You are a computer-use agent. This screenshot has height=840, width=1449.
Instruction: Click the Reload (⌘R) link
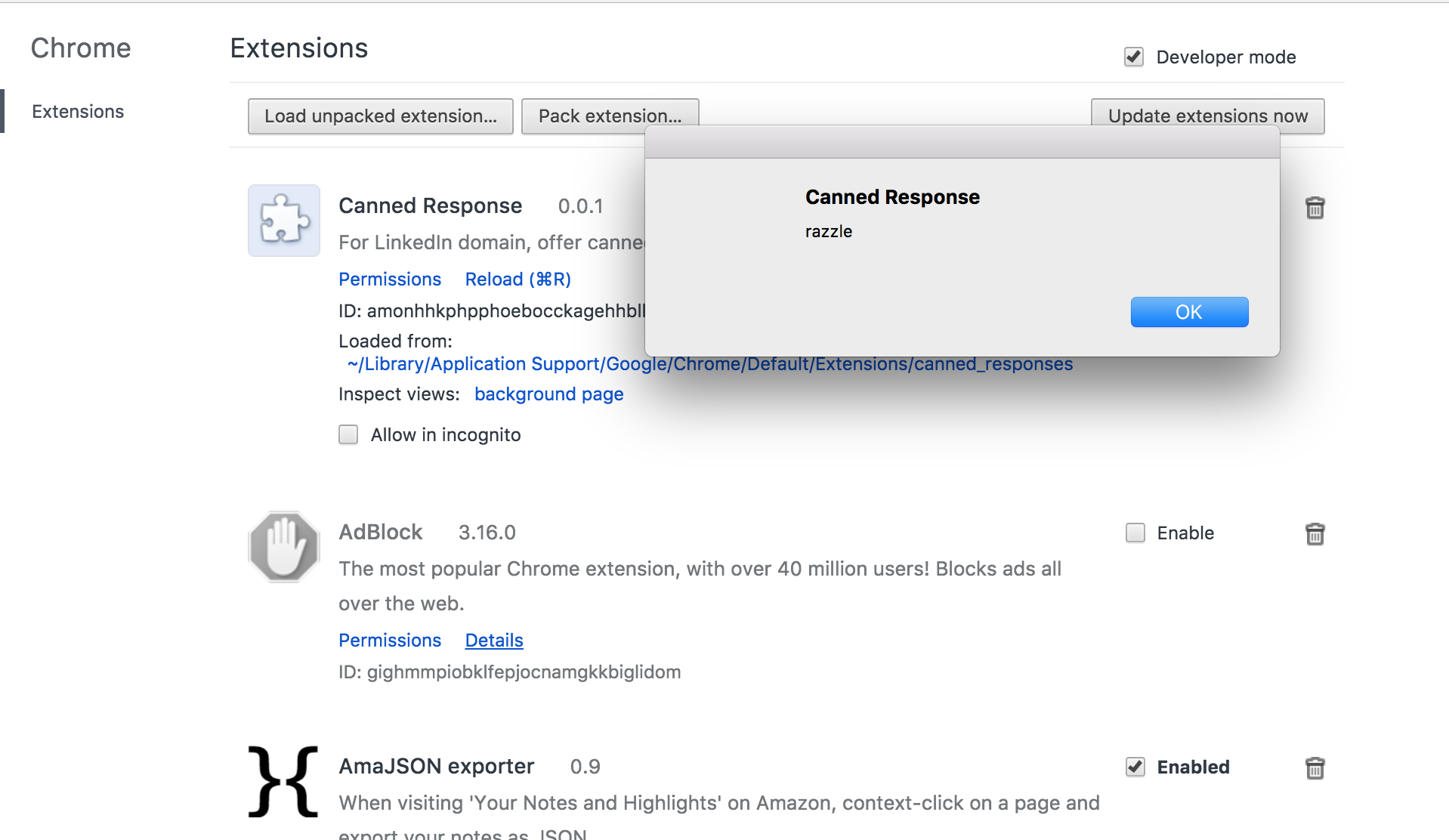(x=517, y=279)
